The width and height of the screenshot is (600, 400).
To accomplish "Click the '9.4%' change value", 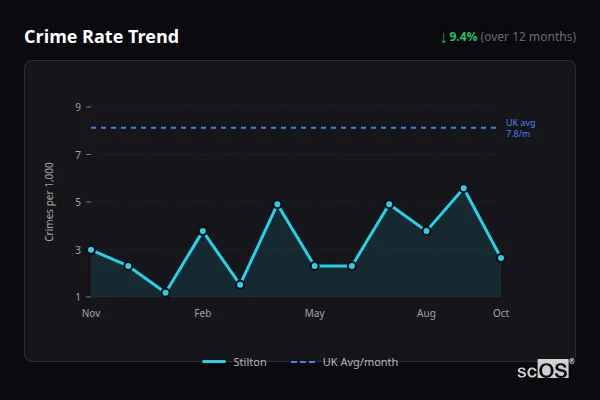I will [463, 37].
